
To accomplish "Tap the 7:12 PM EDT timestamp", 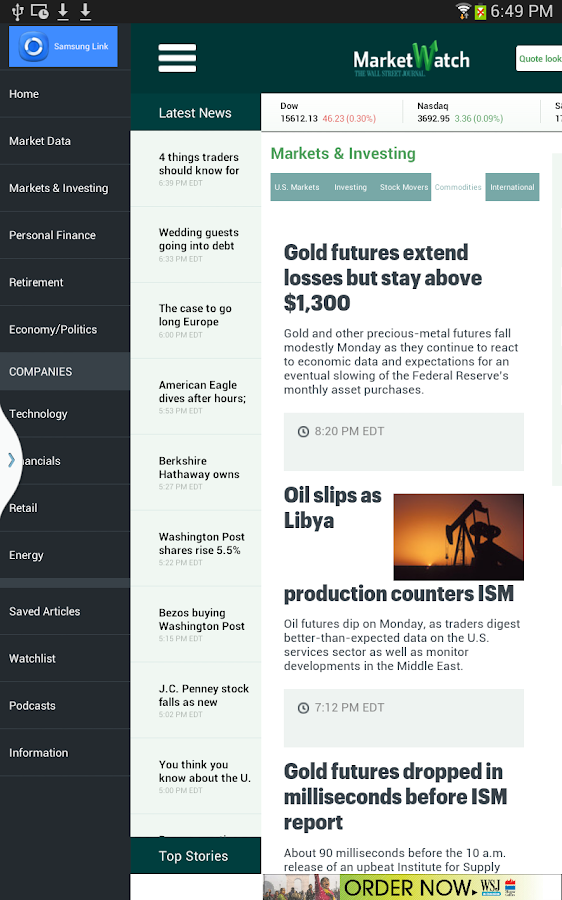I will (349, 708).
